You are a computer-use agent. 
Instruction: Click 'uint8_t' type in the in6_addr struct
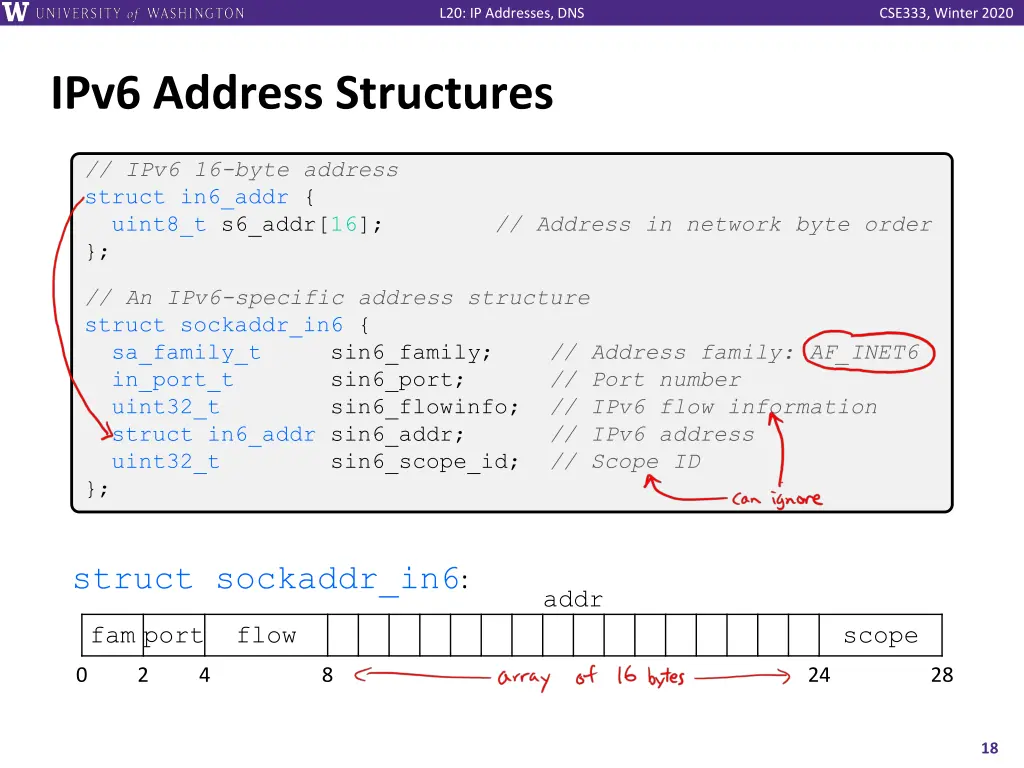pos(159,225)
